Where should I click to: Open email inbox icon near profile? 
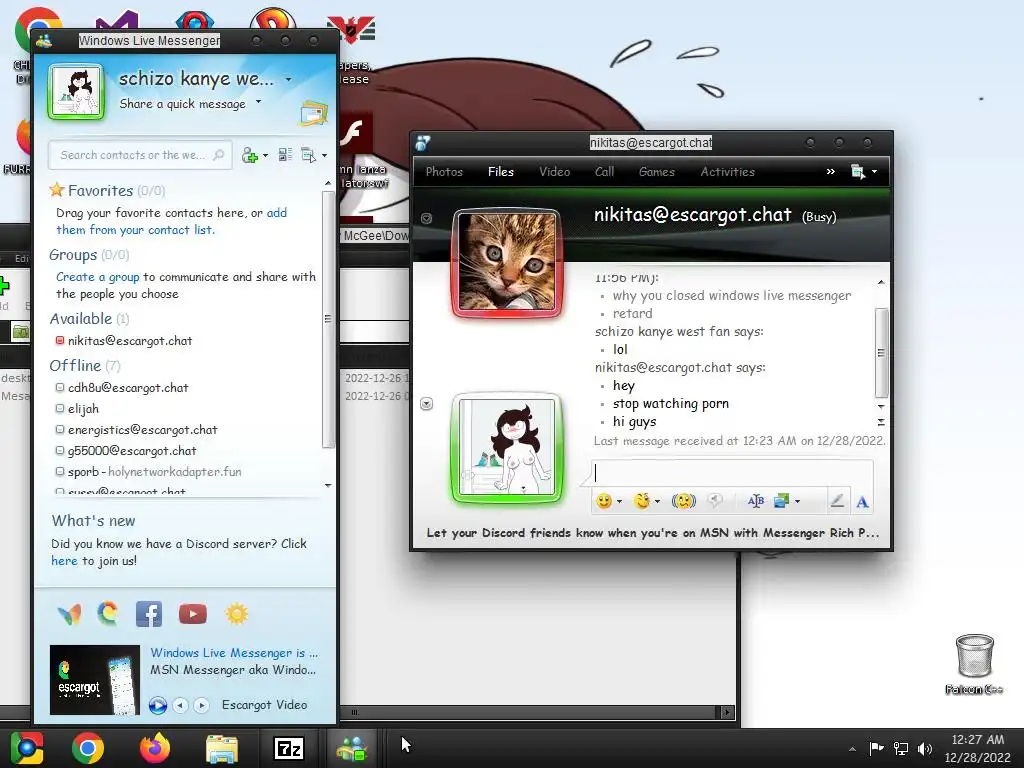tap(313, 112)
